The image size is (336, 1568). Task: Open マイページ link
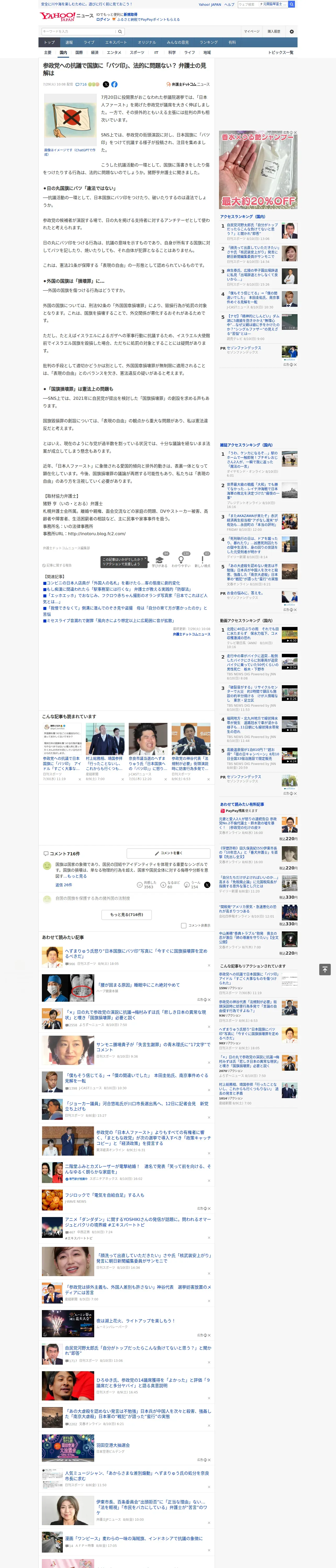coord(251,31)
